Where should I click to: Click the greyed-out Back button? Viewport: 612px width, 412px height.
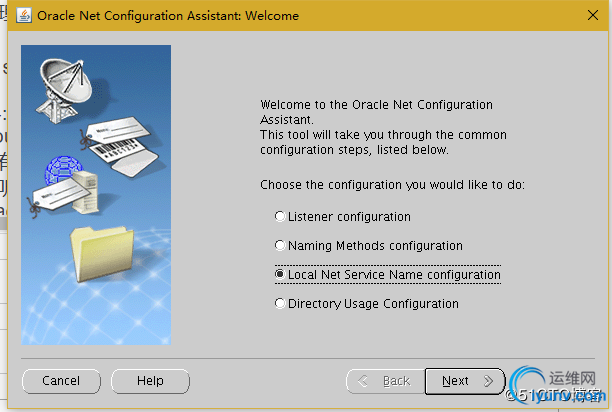pyautogui.click(x=384, y=381)
